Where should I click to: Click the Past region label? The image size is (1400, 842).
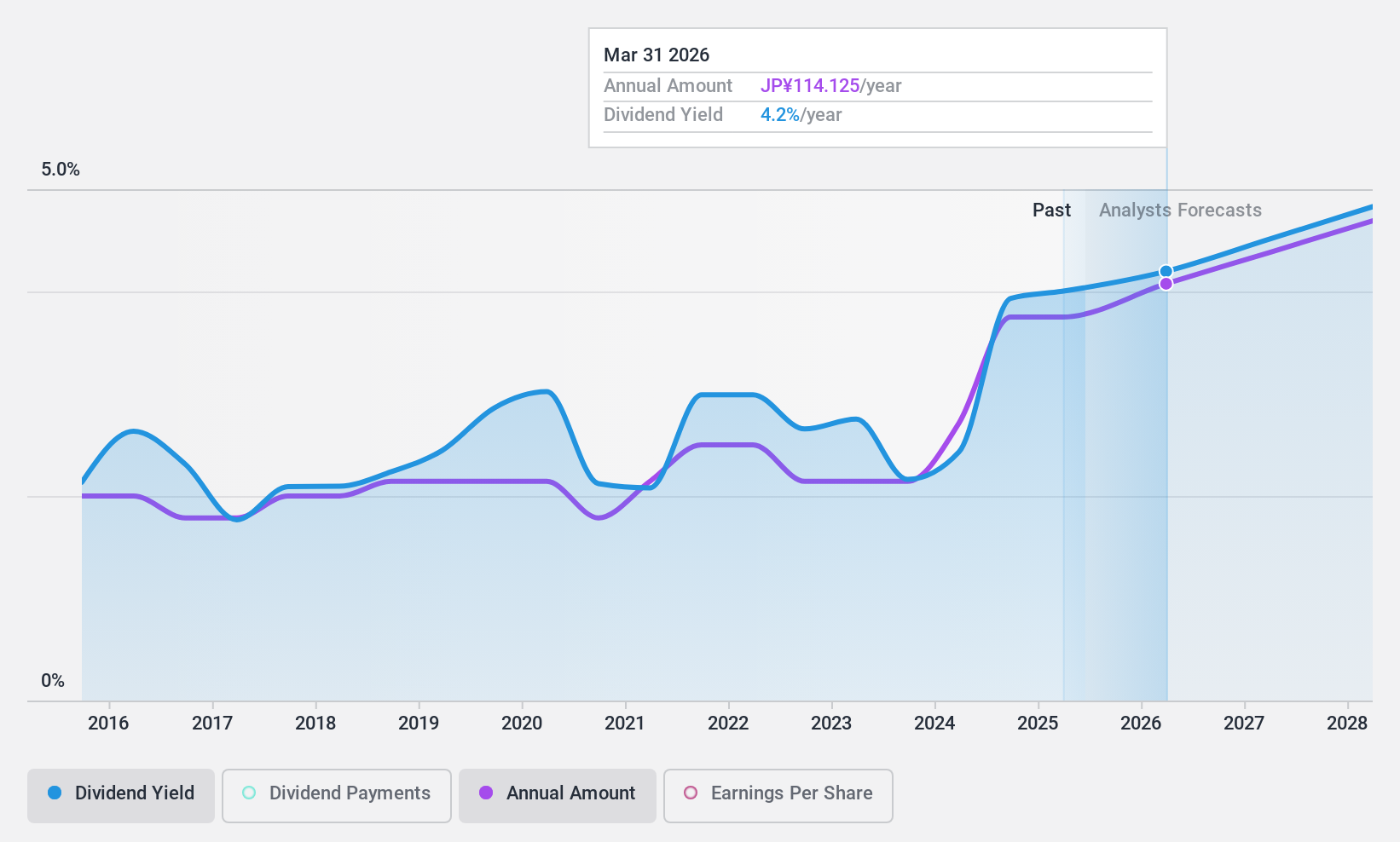tap(1051, 210)
